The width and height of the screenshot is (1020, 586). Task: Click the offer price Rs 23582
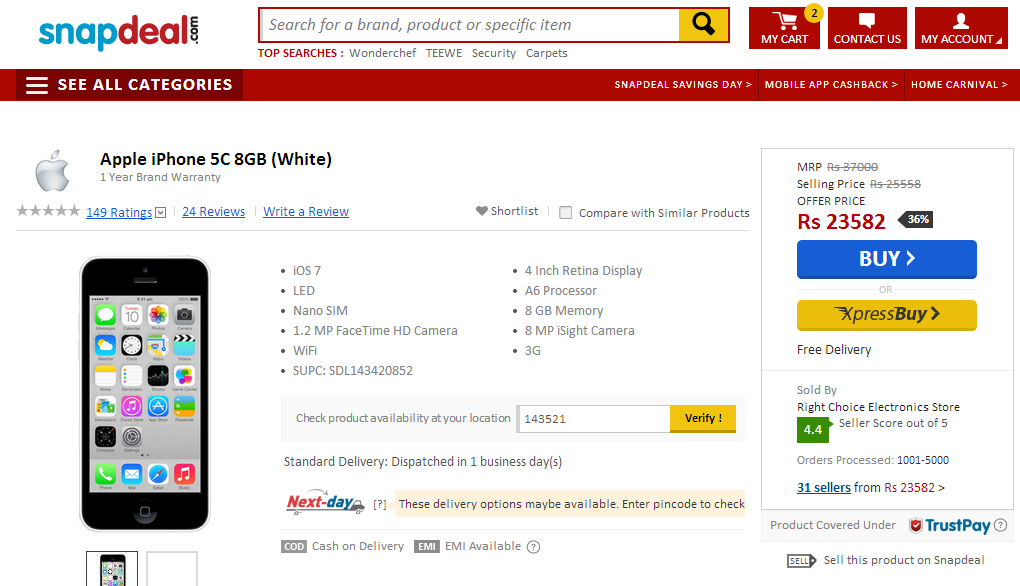point(841,222)
